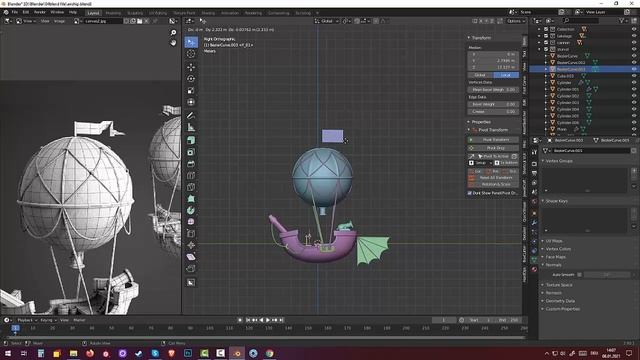Click the Pivot Drop button
Screen dimensions: 640x360
pos(493,148)
